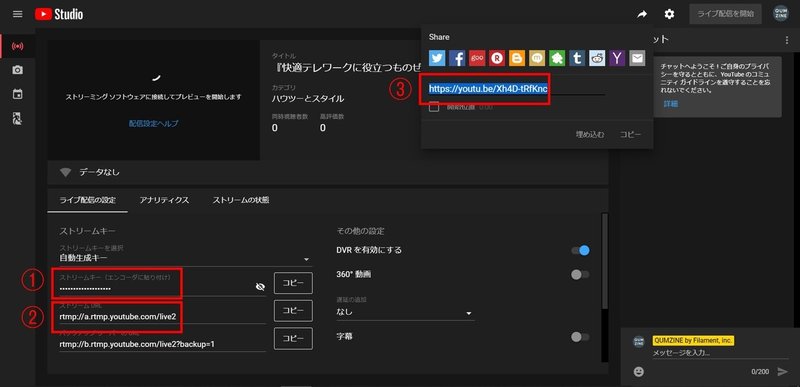Open the chat panel three-dot menu

click(x=787, y=40)
